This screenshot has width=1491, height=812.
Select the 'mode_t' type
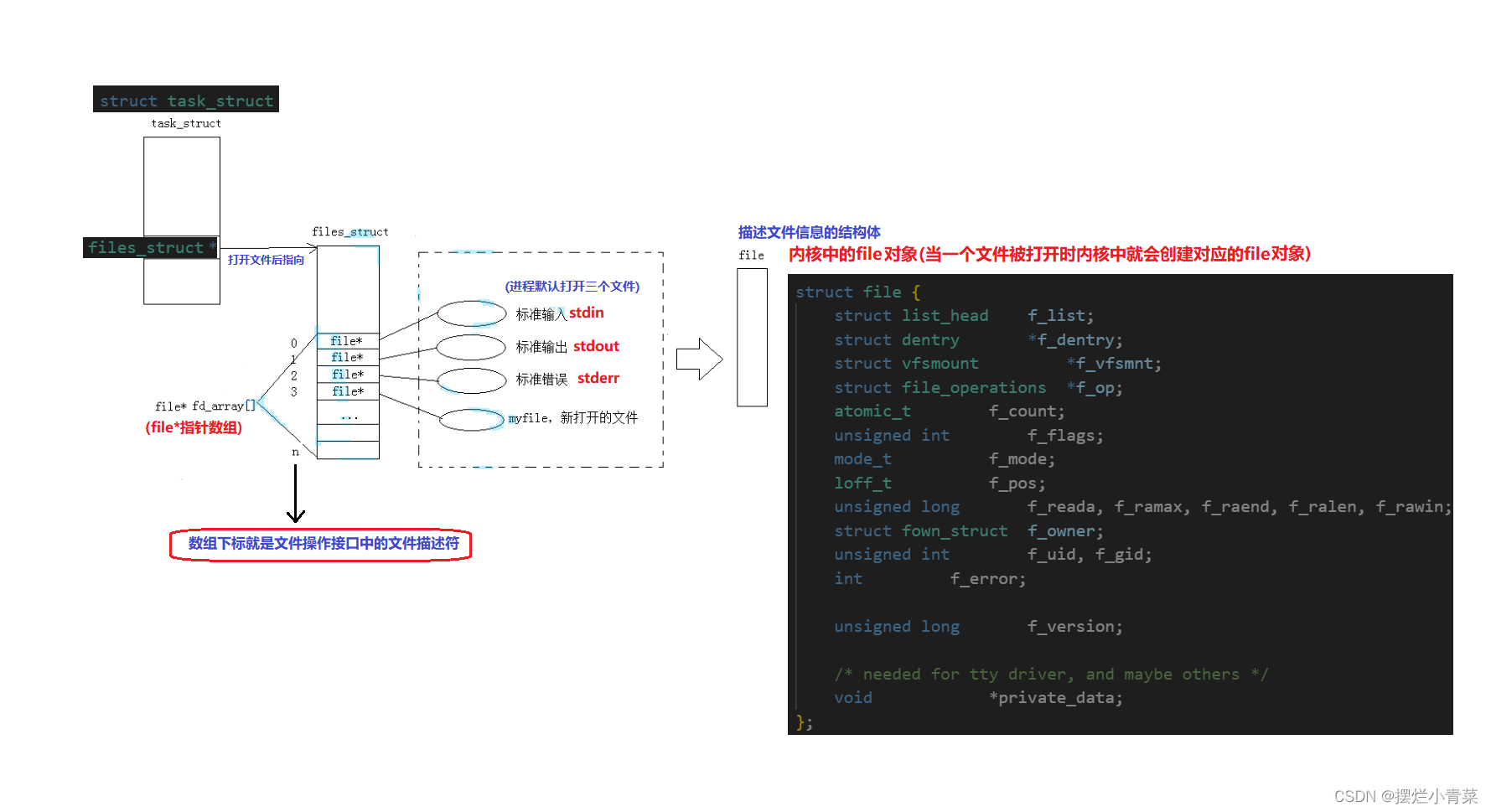click(x=862, y=459)
